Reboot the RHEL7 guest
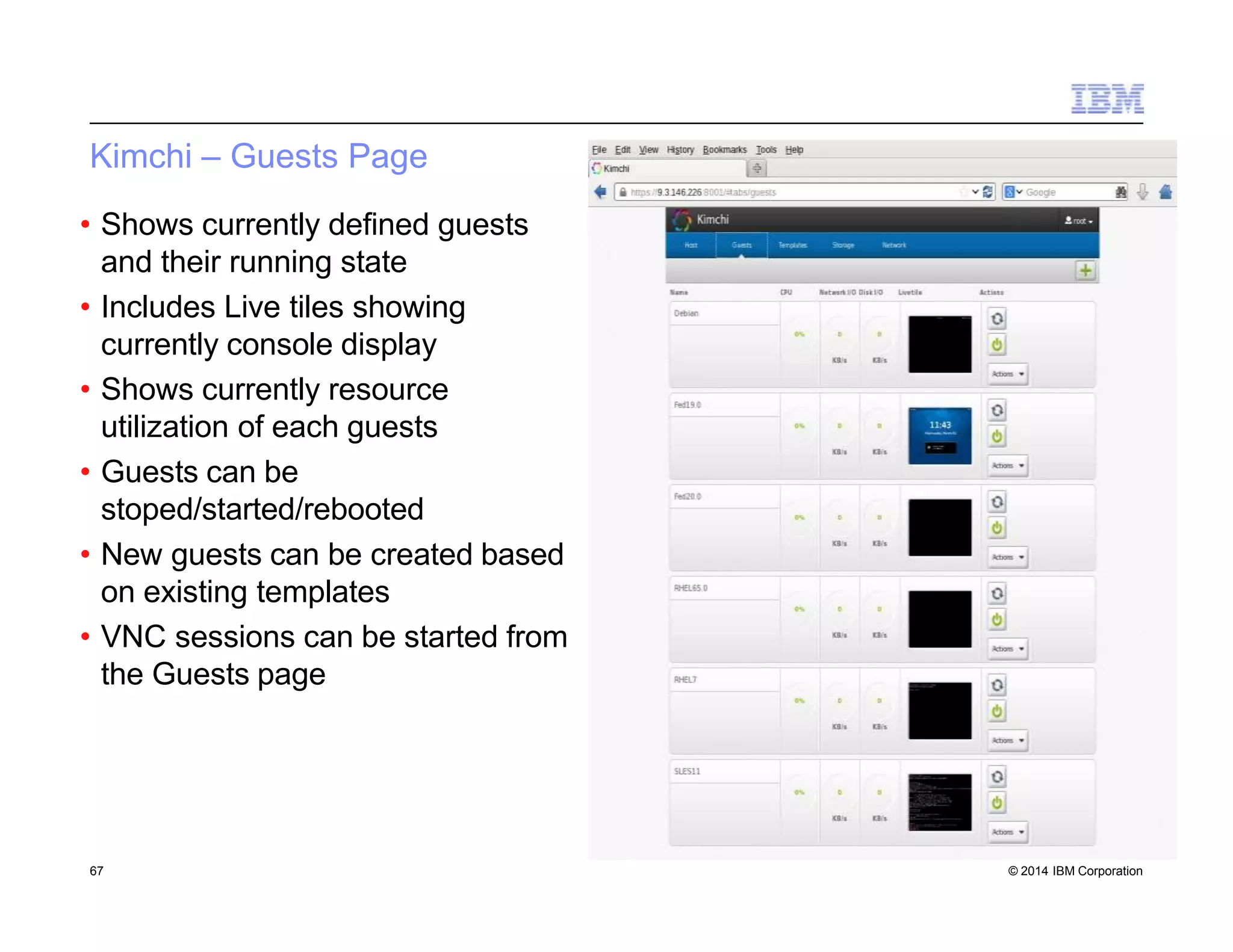The height and width of the screenshot is (952, 1233). [x=997, y=685]
